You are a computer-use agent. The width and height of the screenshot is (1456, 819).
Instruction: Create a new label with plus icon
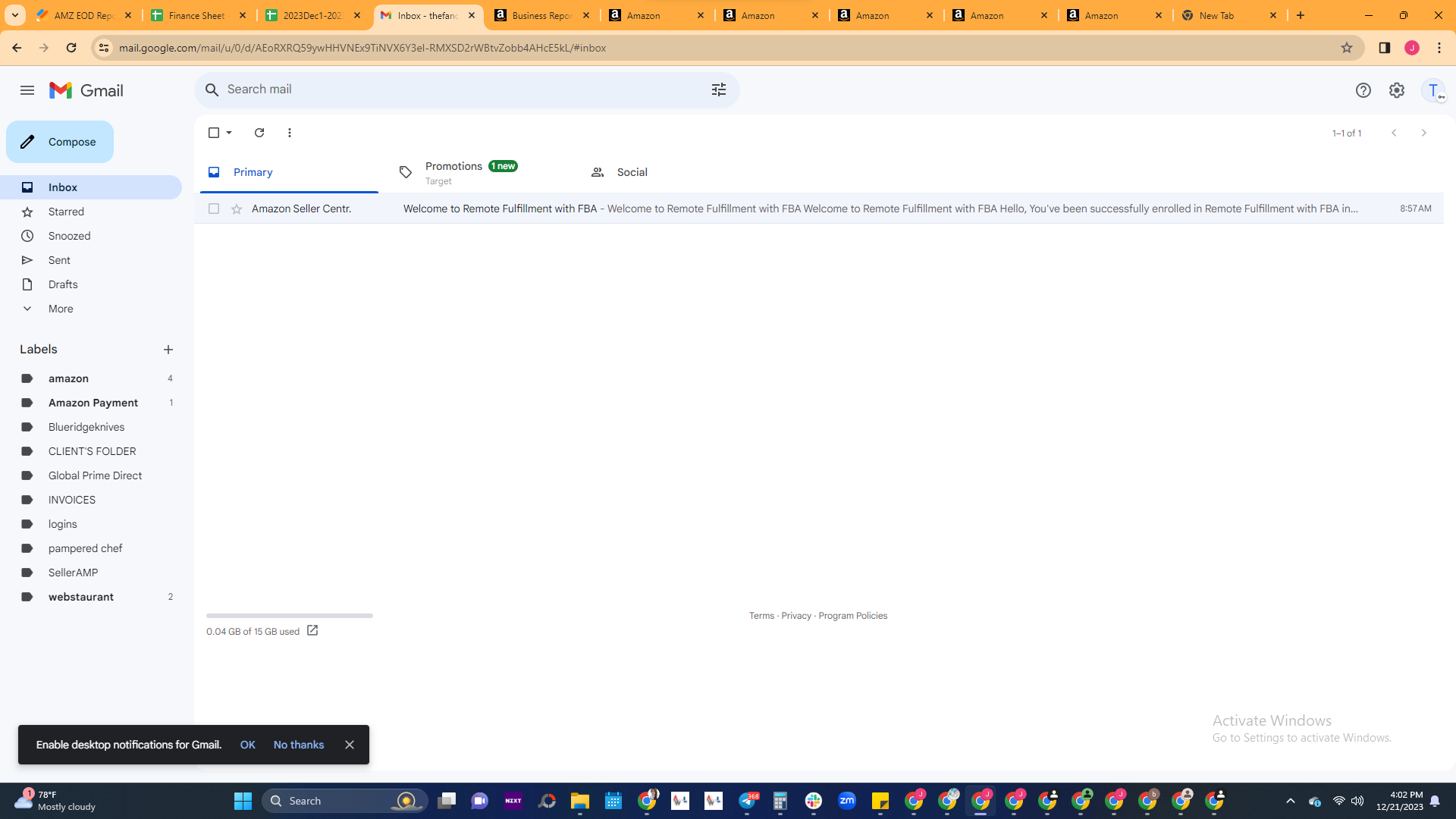click(x=168, y=350)
